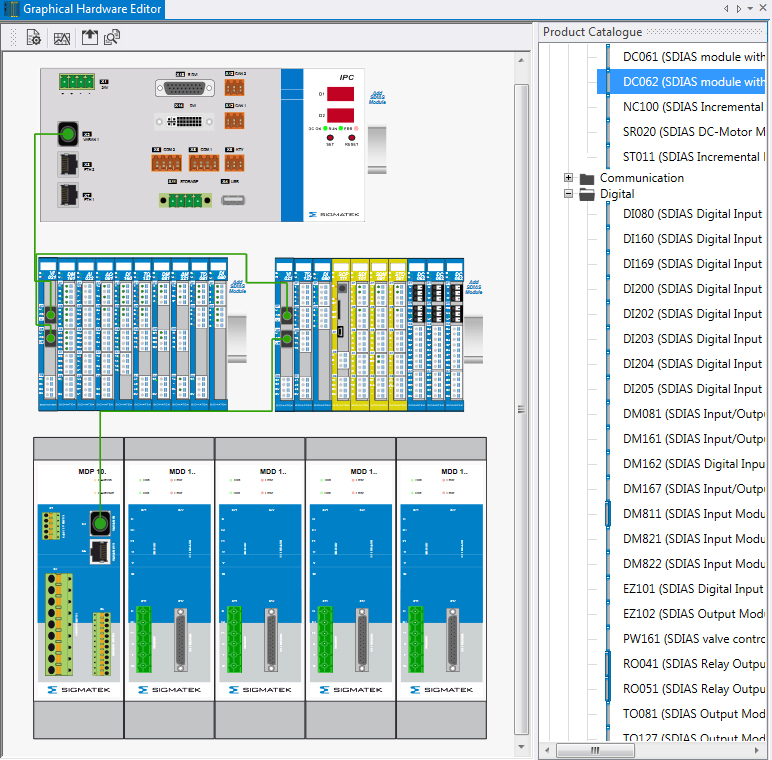Click the canvas scrollbar down arrow
The height and width of the screenshot is (760, 772).
521,747
